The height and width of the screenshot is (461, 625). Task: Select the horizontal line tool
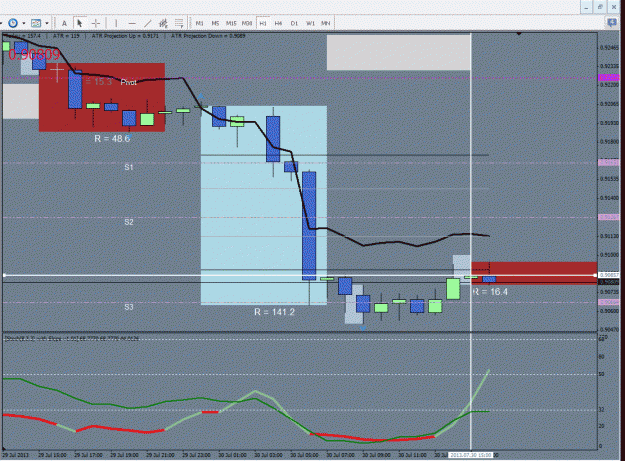pyautogui.click(x=132, y=24)
